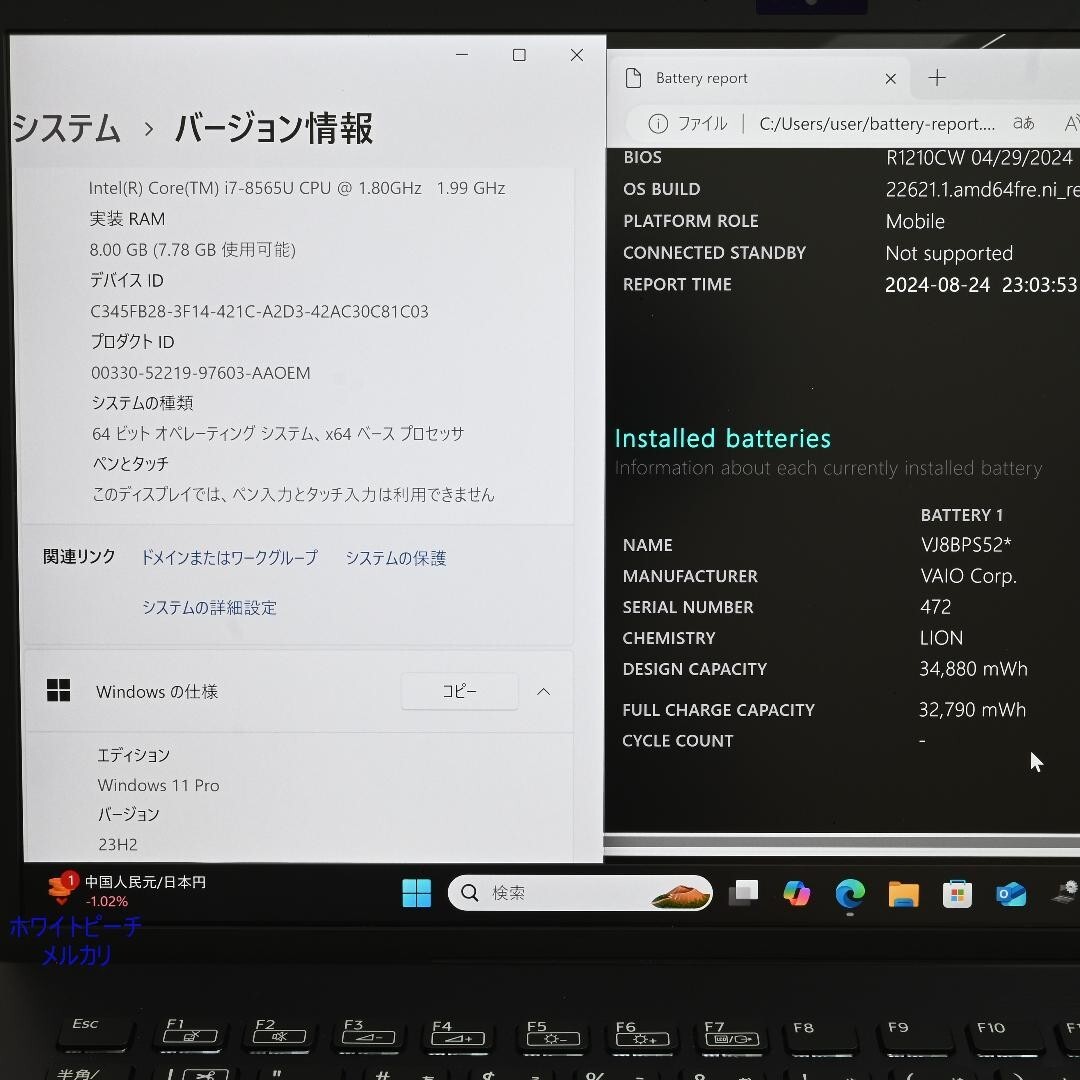Select serial number 472 value
Screen dimensions: 1080x1080
(935, 607)
